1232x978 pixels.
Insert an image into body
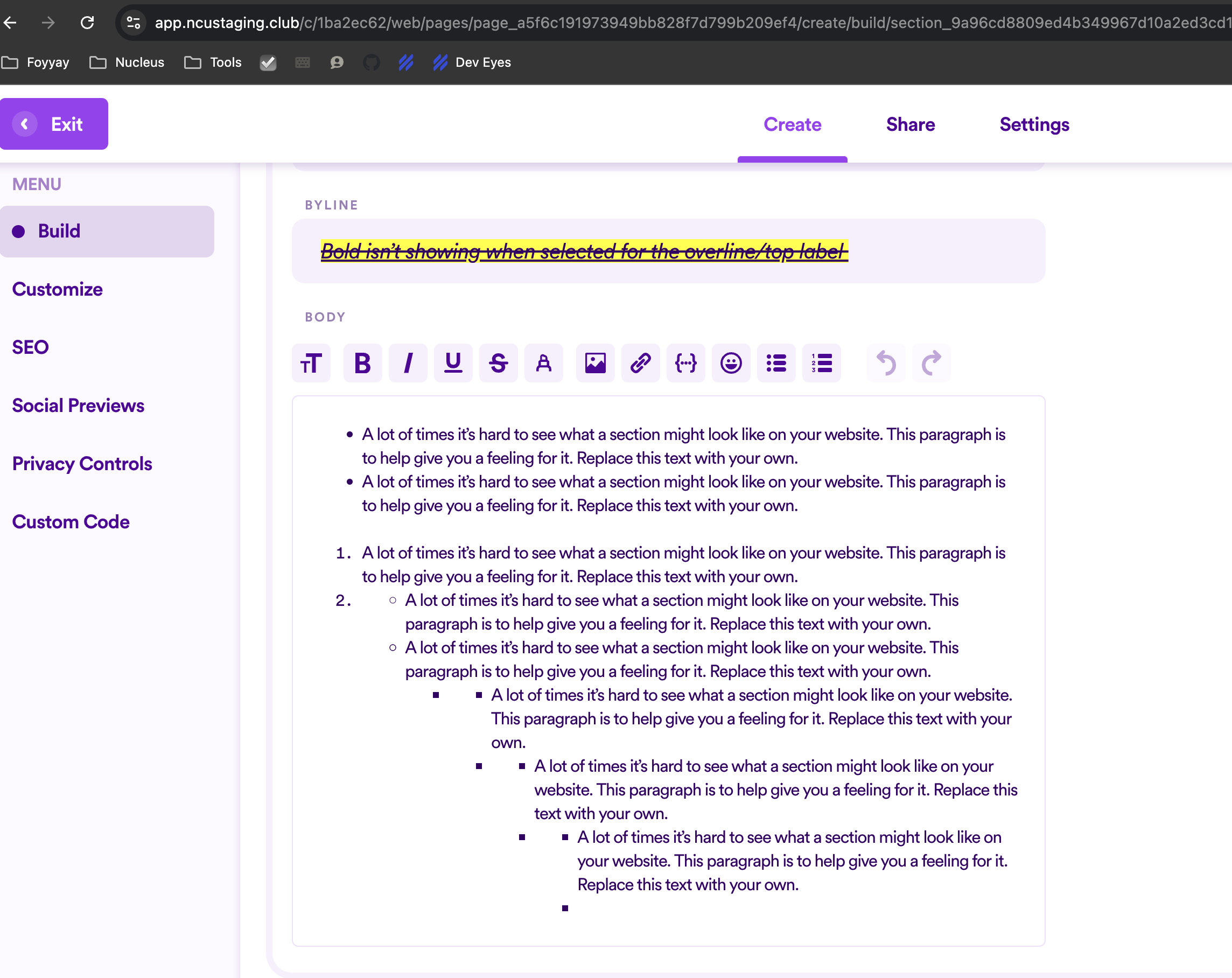coord(595,364)
